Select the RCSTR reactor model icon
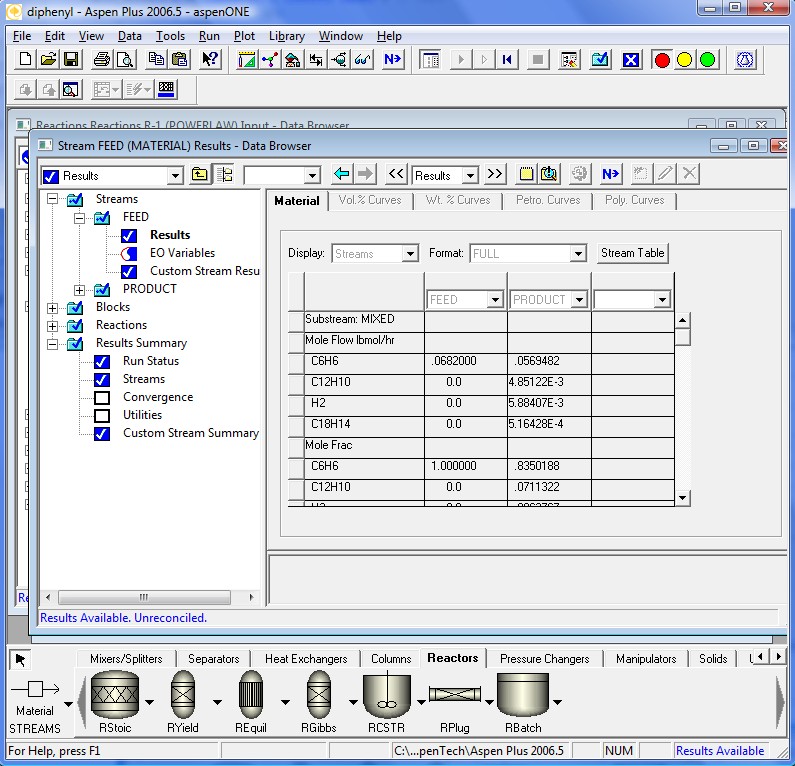Viewport: 795px width, 766px height. 386,695
